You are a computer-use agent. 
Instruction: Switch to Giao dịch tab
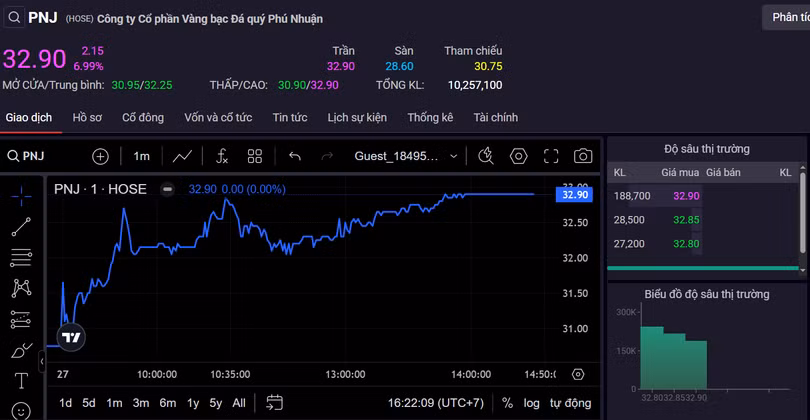(x=29, y=118)
